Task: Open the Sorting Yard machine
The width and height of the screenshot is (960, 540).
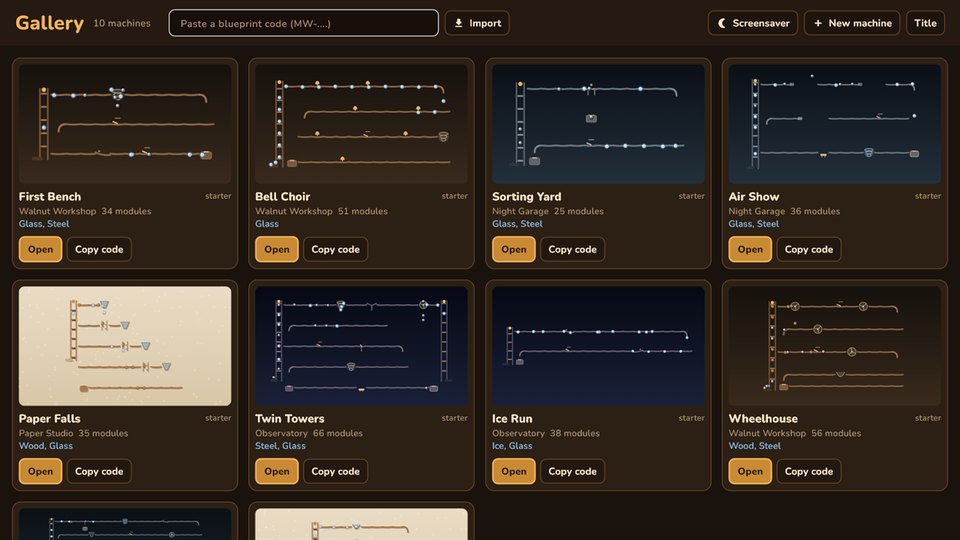Action: pos(514,249)
